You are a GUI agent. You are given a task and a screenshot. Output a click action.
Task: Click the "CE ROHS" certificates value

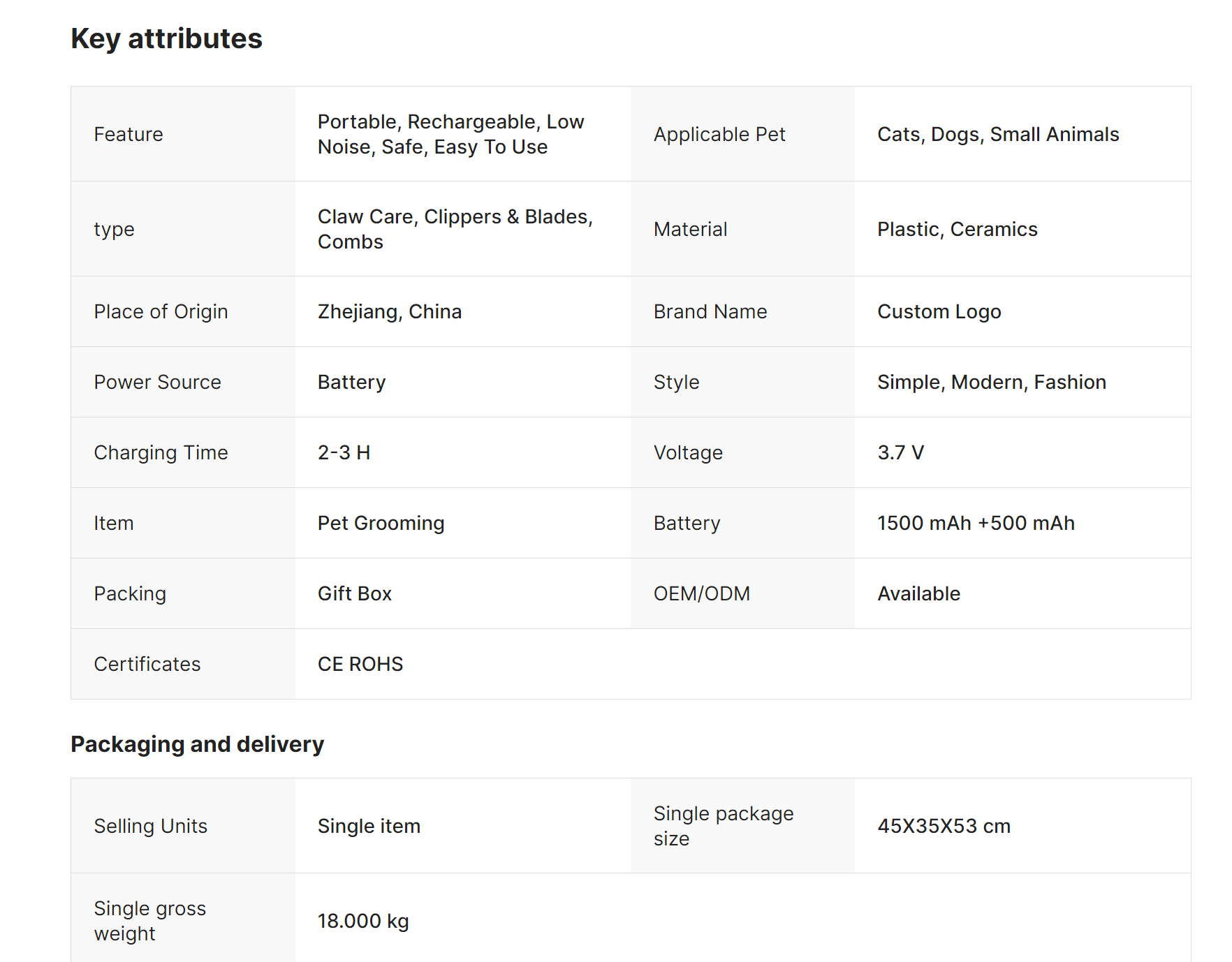click(360, 664)
